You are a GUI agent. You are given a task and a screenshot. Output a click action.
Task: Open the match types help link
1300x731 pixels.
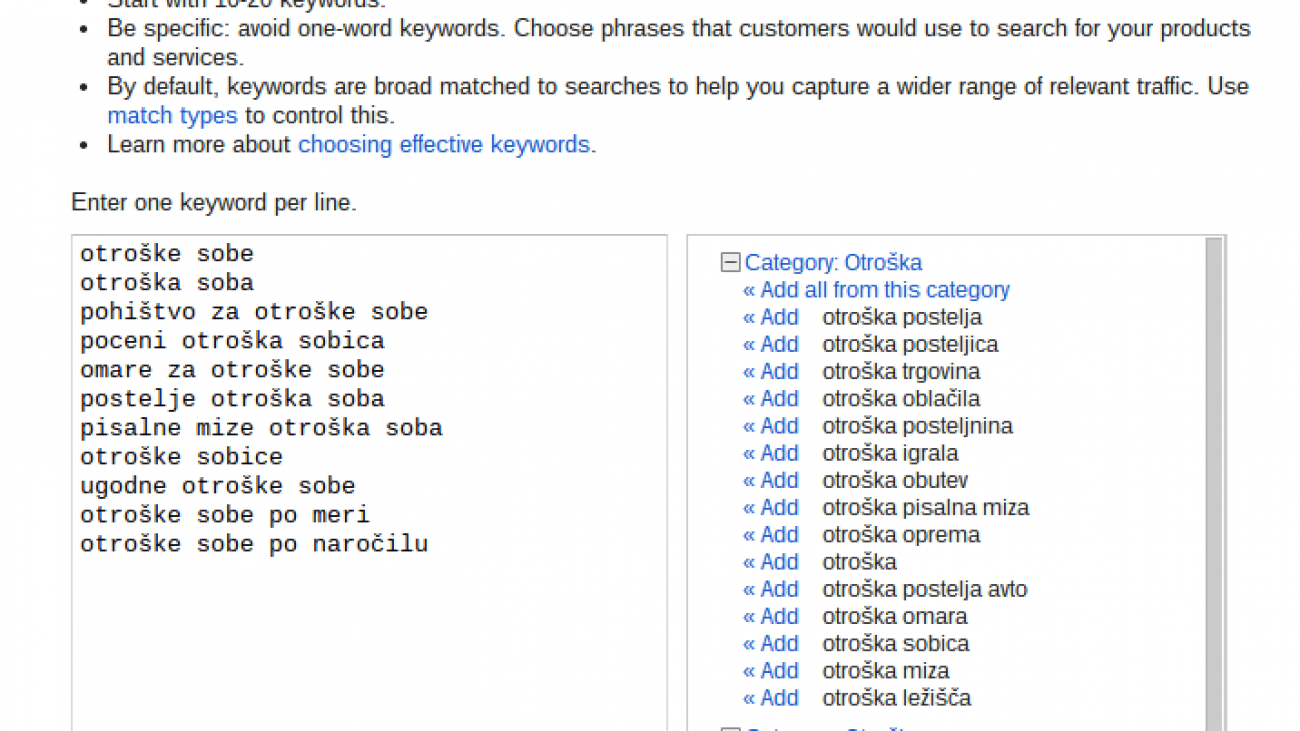[x=172, y=116]
